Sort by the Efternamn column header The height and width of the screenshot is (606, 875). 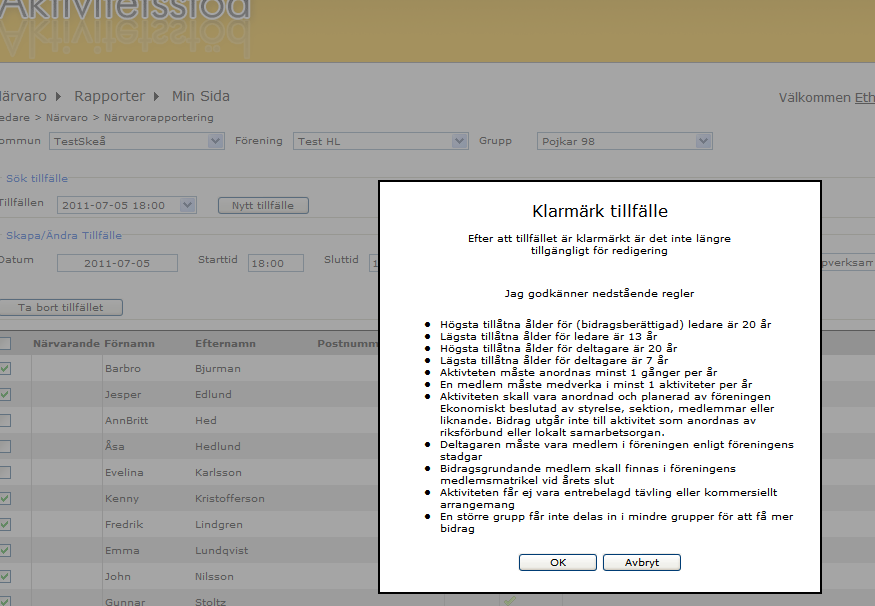coord(225,344)
